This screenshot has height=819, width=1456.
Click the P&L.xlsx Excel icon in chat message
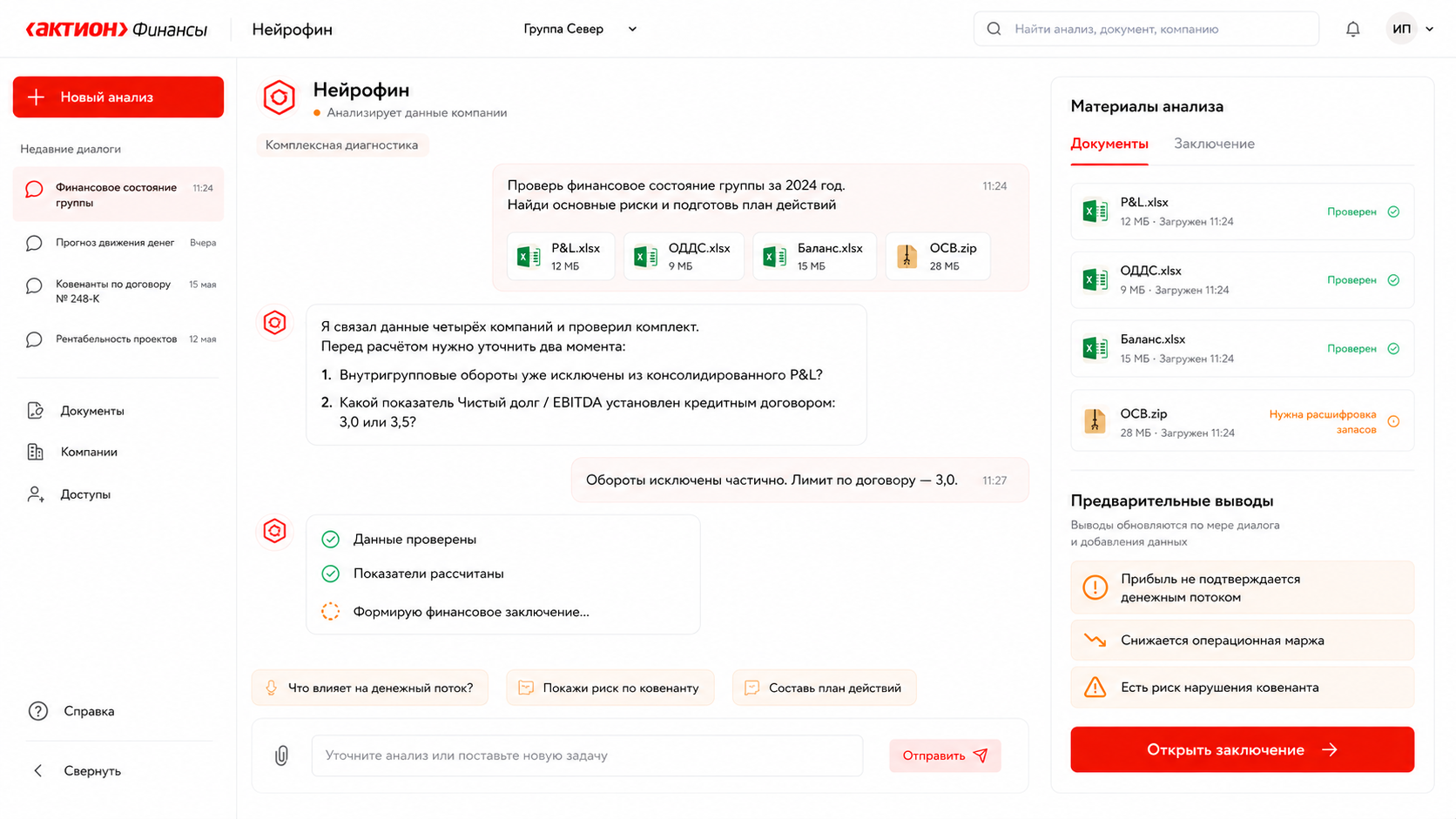tap(529, 257)
